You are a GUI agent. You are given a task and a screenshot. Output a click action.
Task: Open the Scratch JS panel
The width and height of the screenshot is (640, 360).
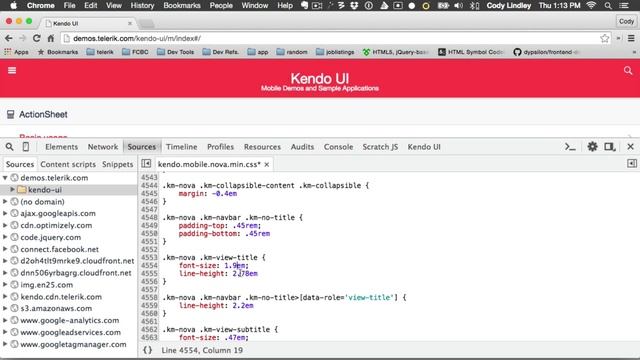[x=380, y=147]
